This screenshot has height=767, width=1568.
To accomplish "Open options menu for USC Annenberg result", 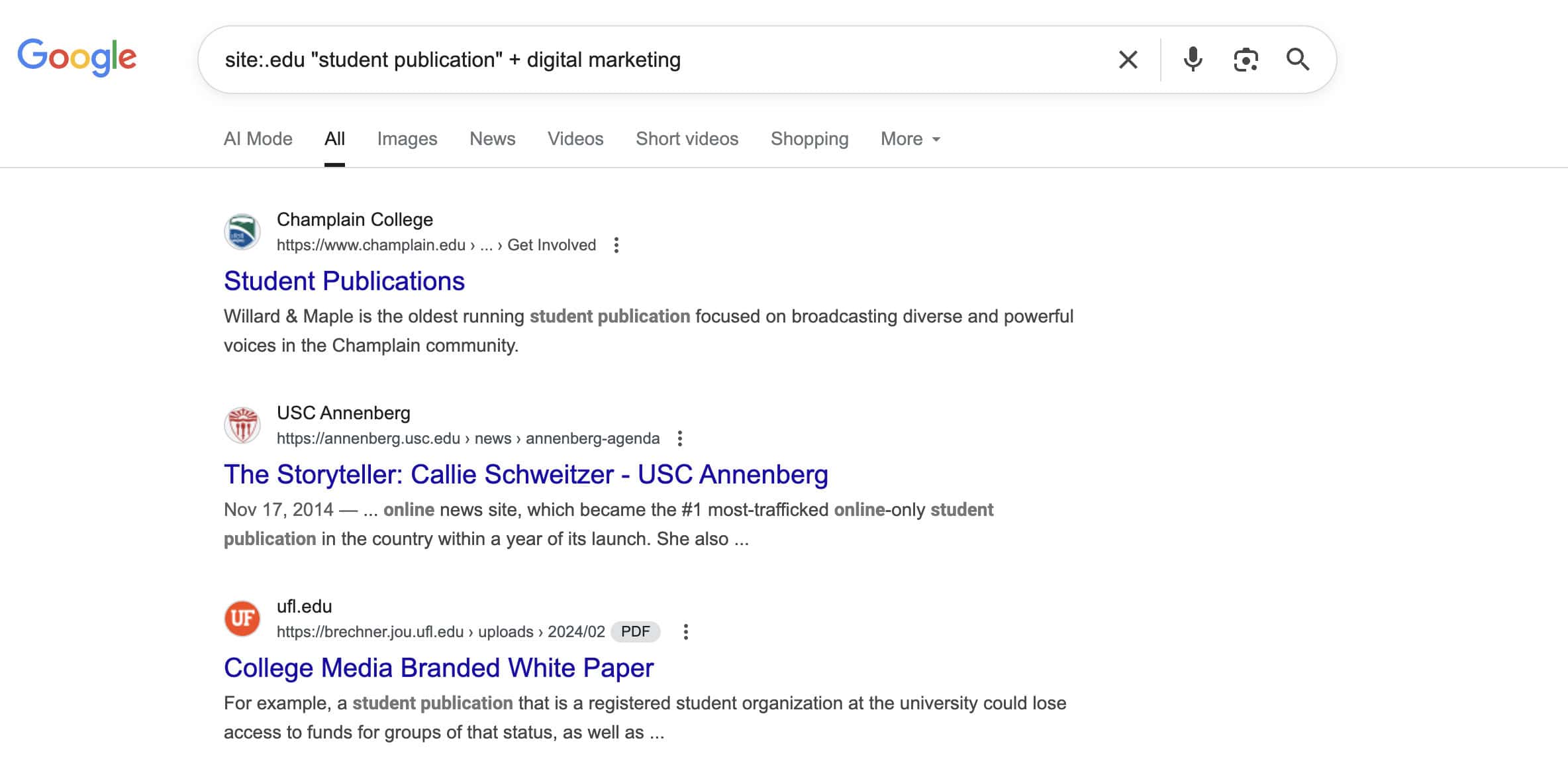I will (679, 438).
